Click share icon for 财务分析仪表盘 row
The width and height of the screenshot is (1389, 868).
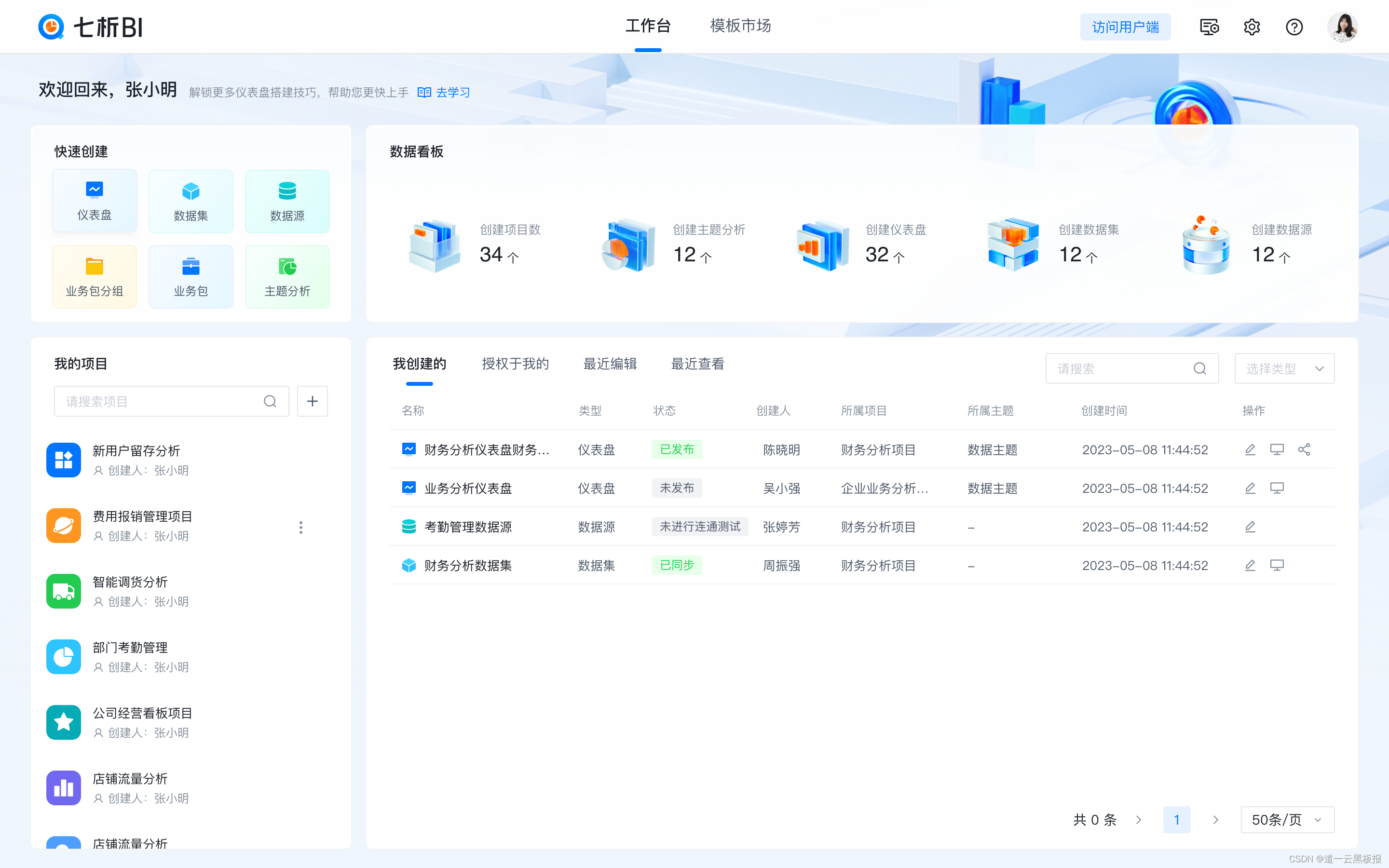[1304, 449]
